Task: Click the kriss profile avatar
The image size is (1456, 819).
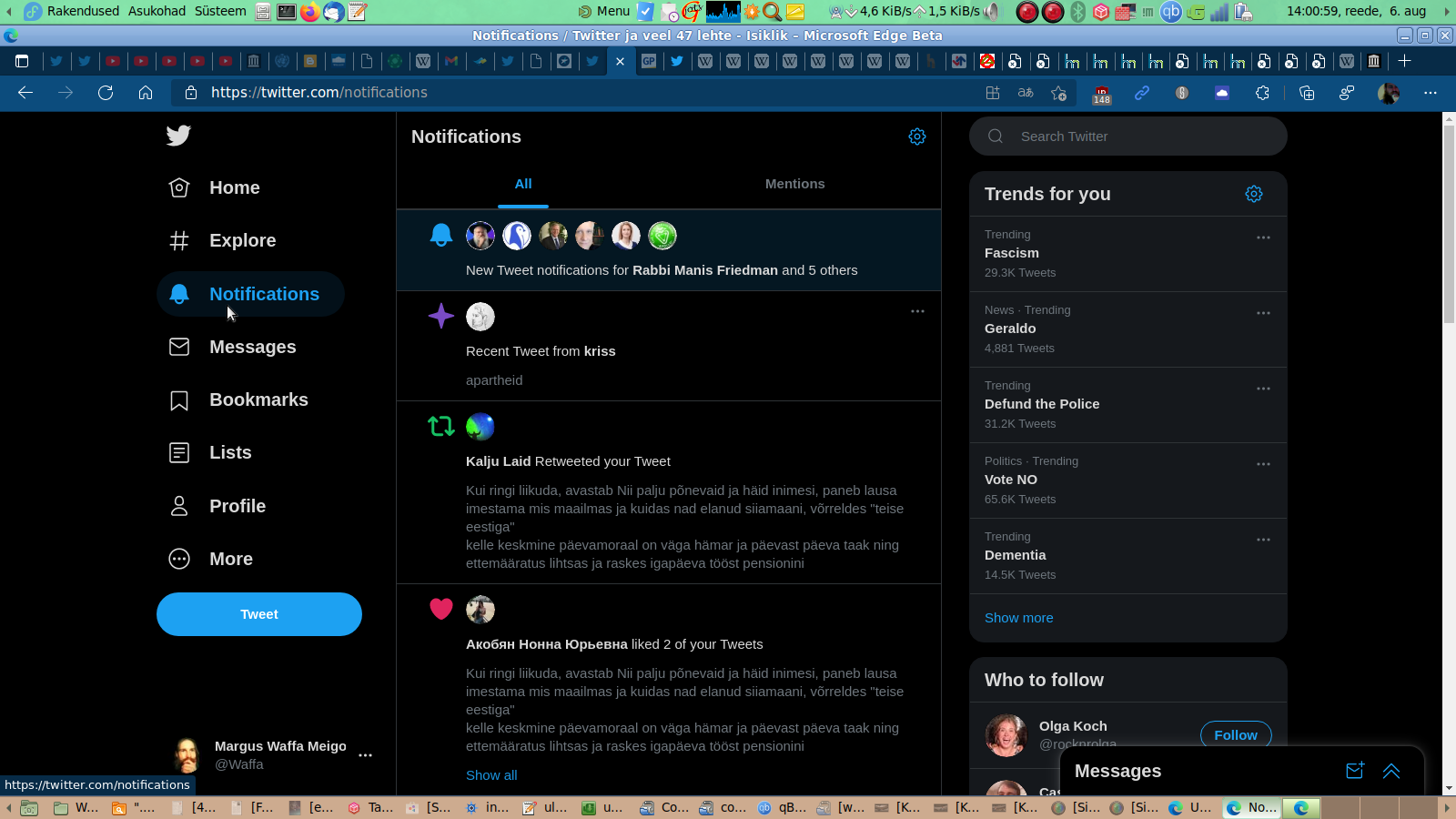Action: (480, 317)
